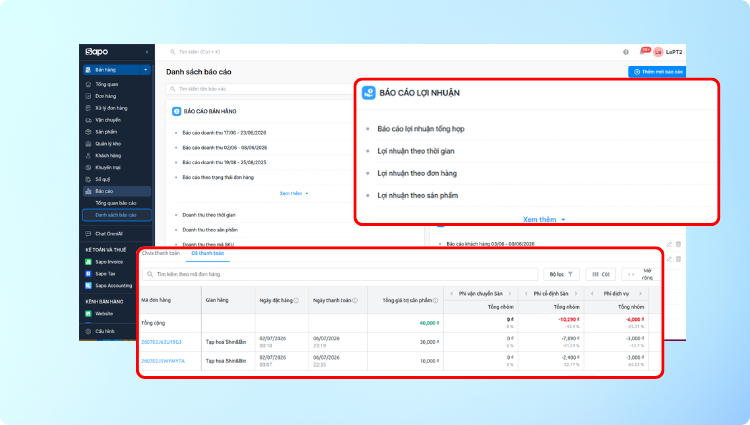Open Báo cáo theo trạng thái đơn hàng

coord(218,177)
